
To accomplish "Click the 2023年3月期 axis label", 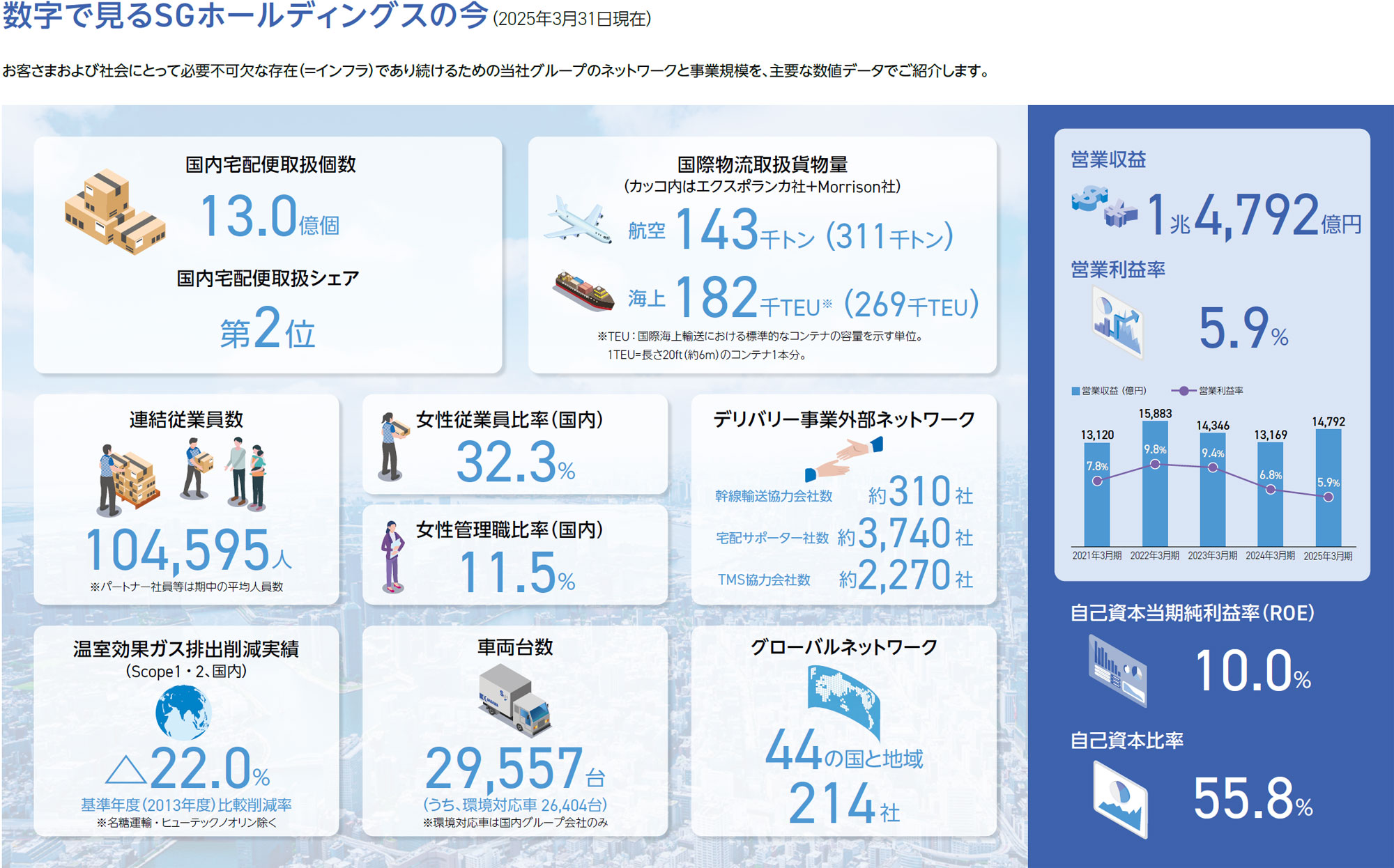I will [1213, 556].
